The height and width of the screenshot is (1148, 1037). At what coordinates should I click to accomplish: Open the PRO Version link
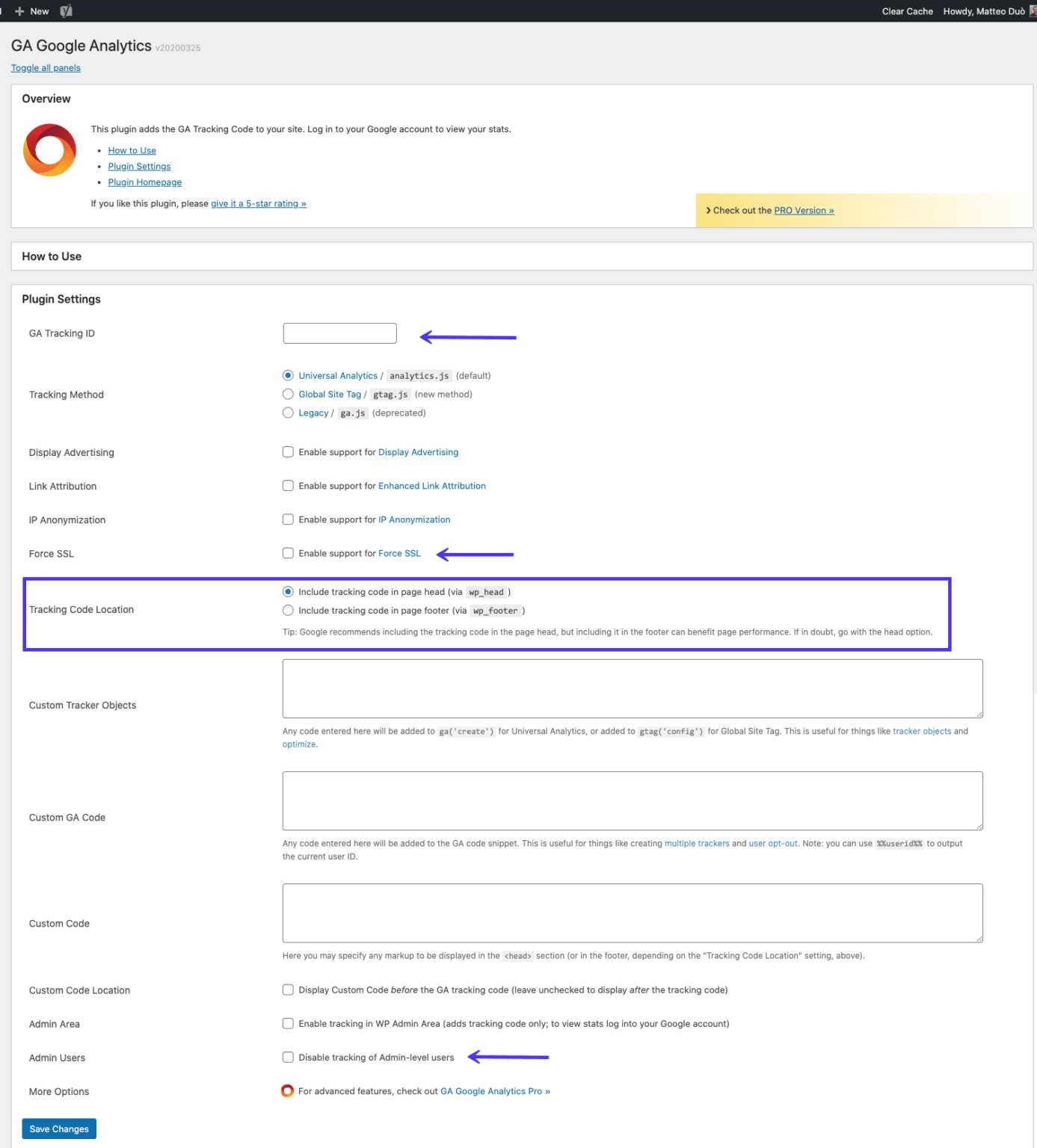tap(804, 211)
